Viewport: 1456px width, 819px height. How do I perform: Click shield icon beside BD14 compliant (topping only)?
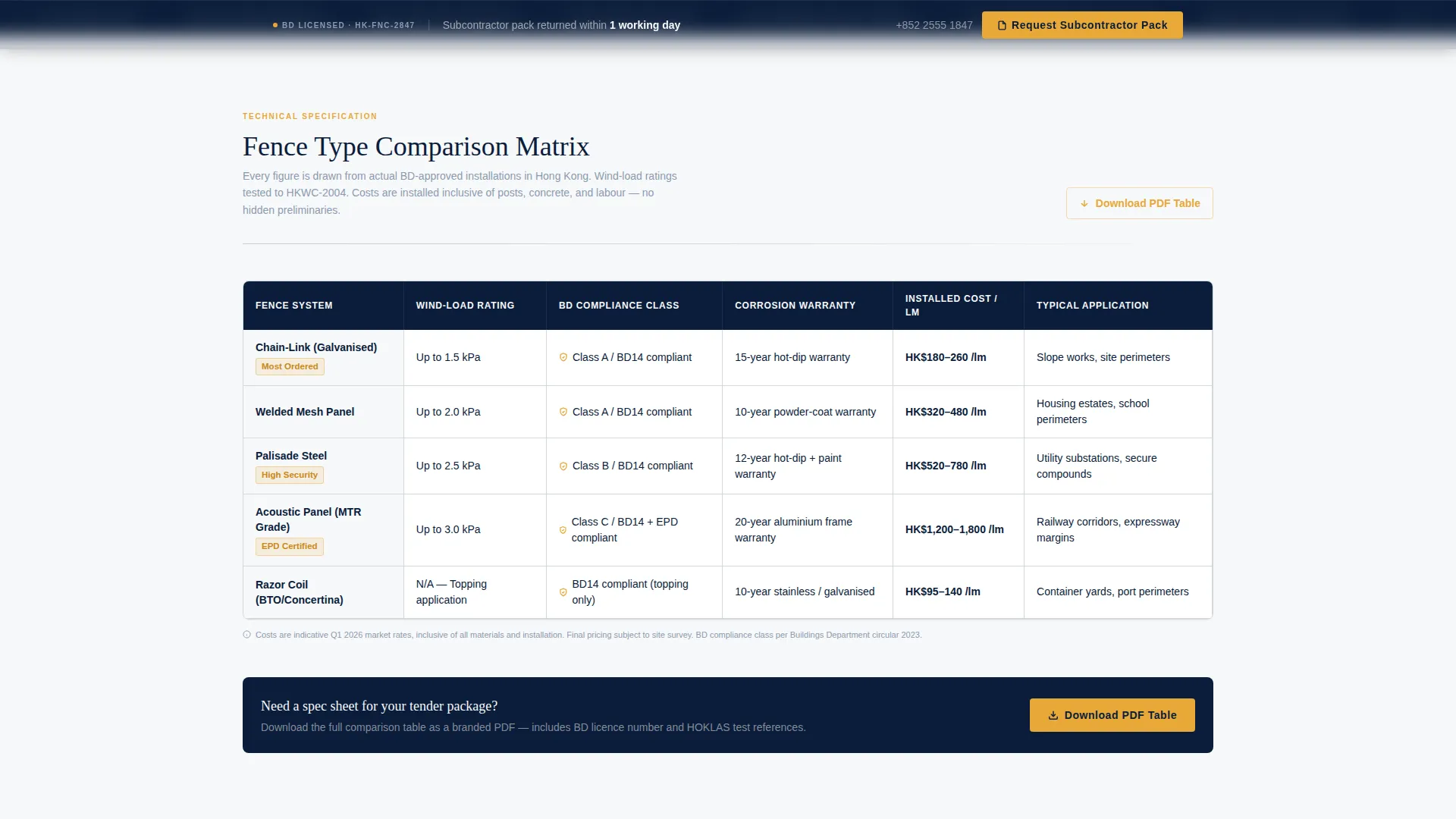tap(563, 592)
